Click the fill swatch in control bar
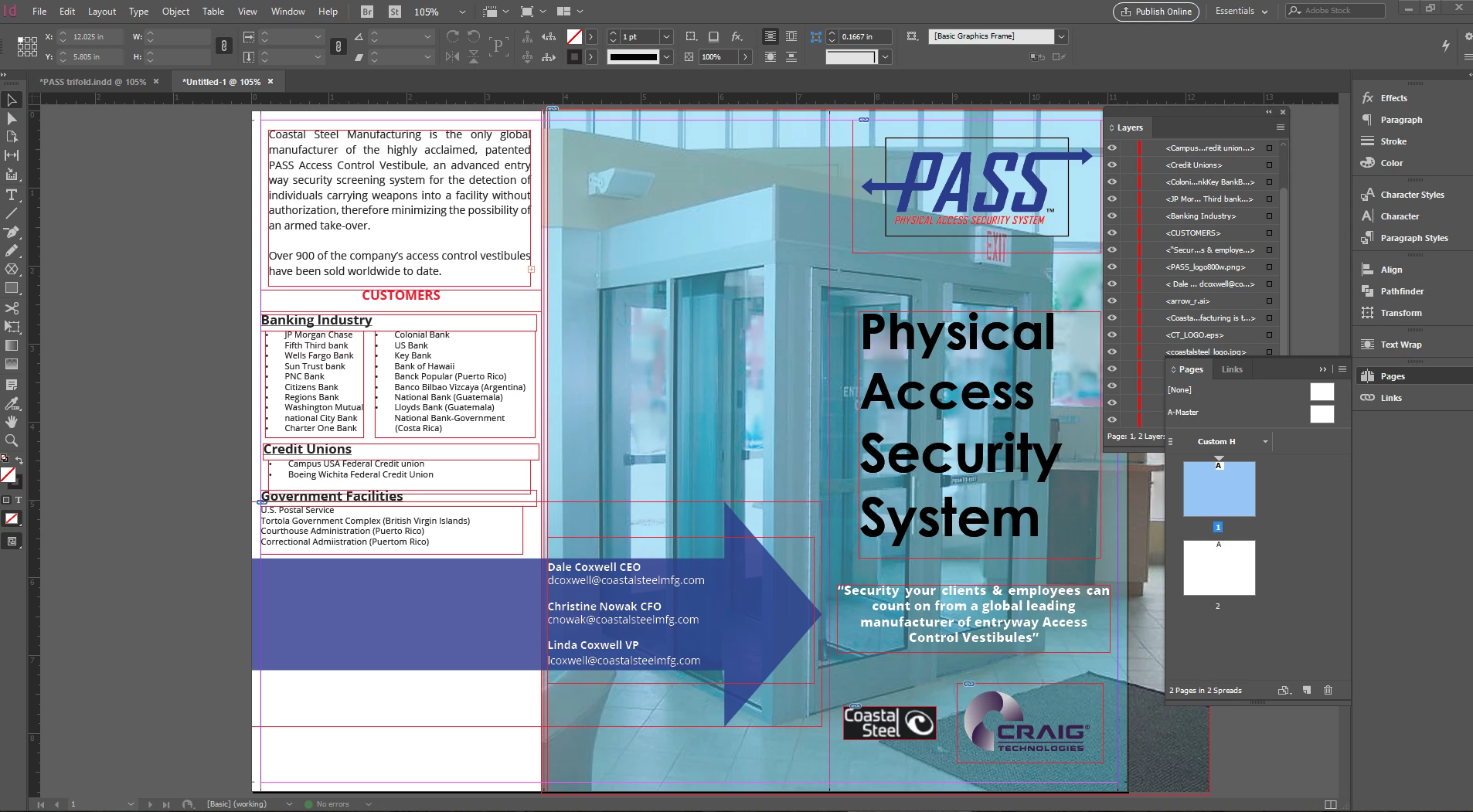 [574, 36]
